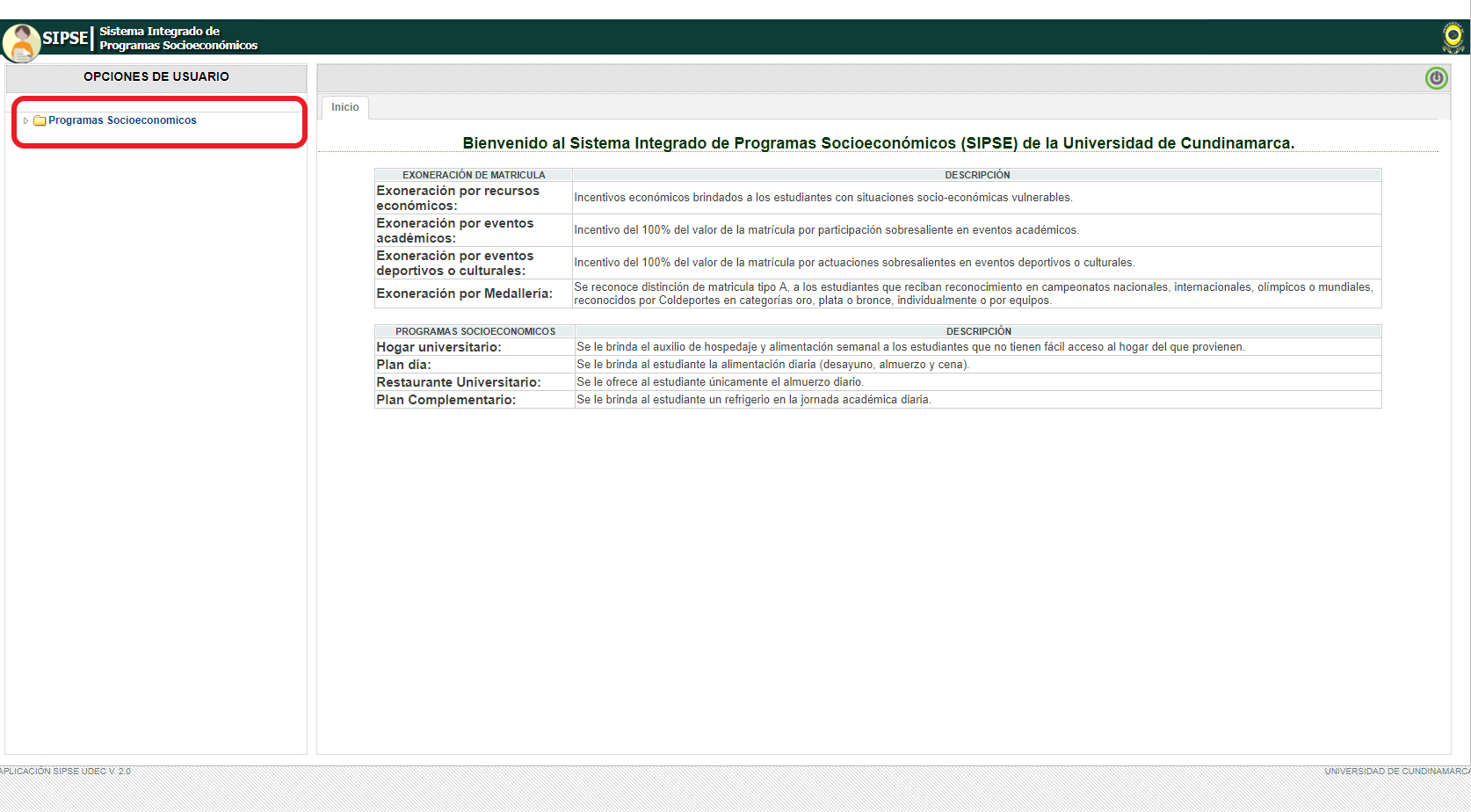
Task: Expand the Programas Socioeconomicos tree arrow
Action: click(25, 120)
